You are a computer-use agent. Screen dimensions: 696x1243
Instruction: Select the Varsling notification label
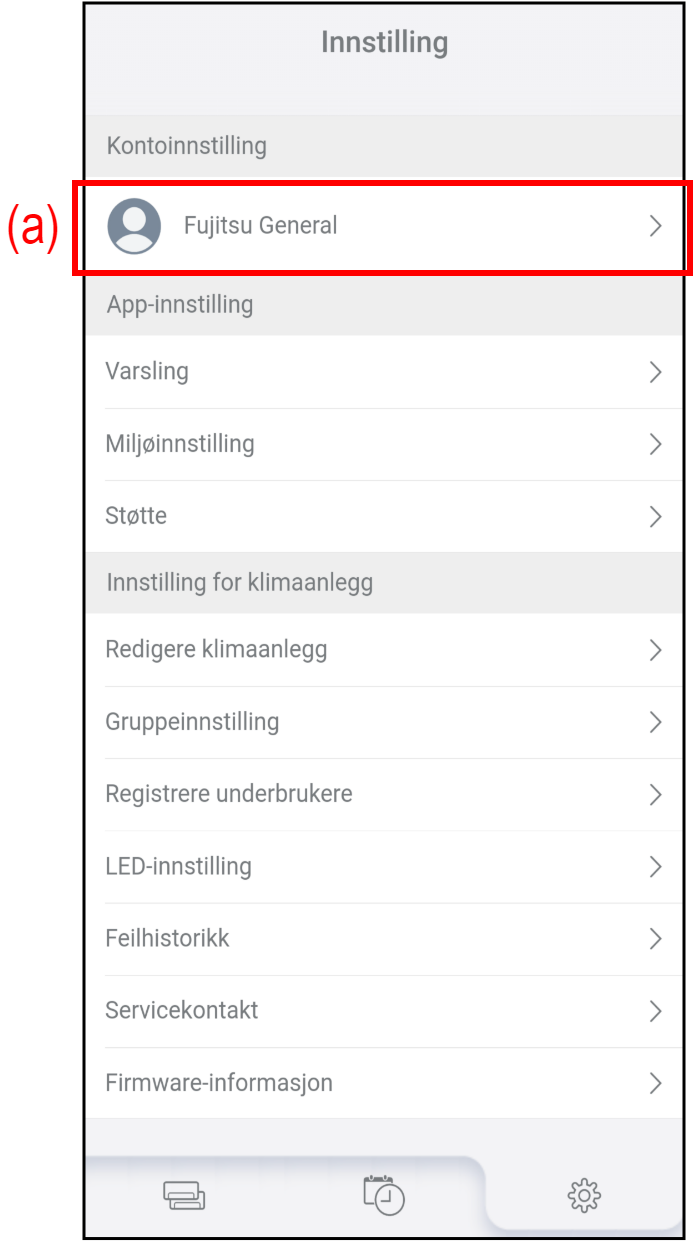point(147,372)
